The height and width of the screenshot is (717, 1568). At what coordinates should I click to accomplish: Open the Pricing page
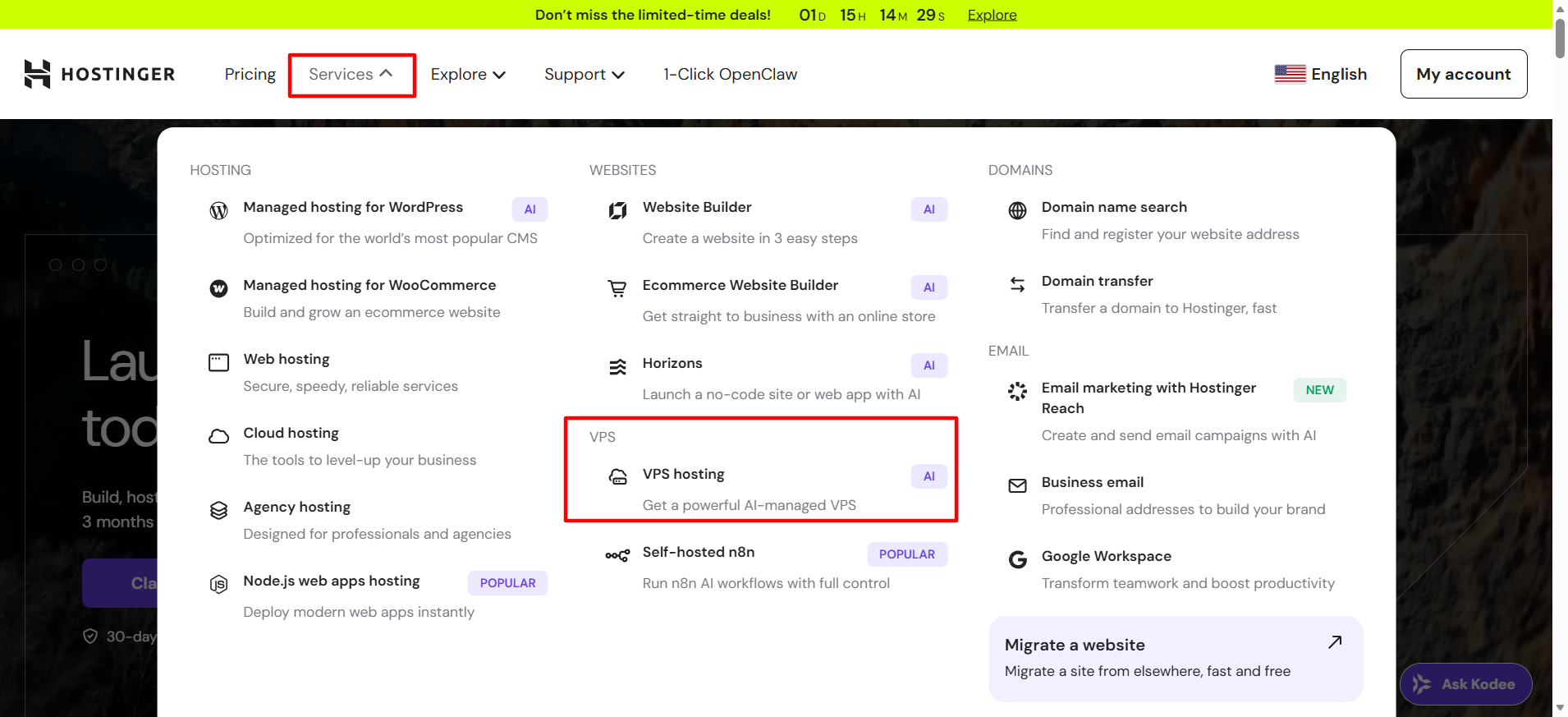(x=250, y=74)
